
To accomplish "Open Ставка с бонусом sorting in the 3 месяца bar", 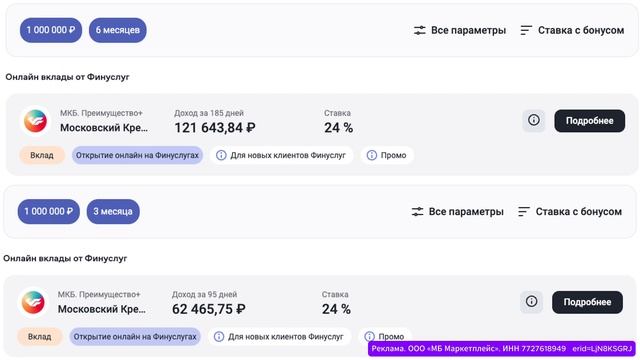I will pyautogui.click(x=570, y=211).
